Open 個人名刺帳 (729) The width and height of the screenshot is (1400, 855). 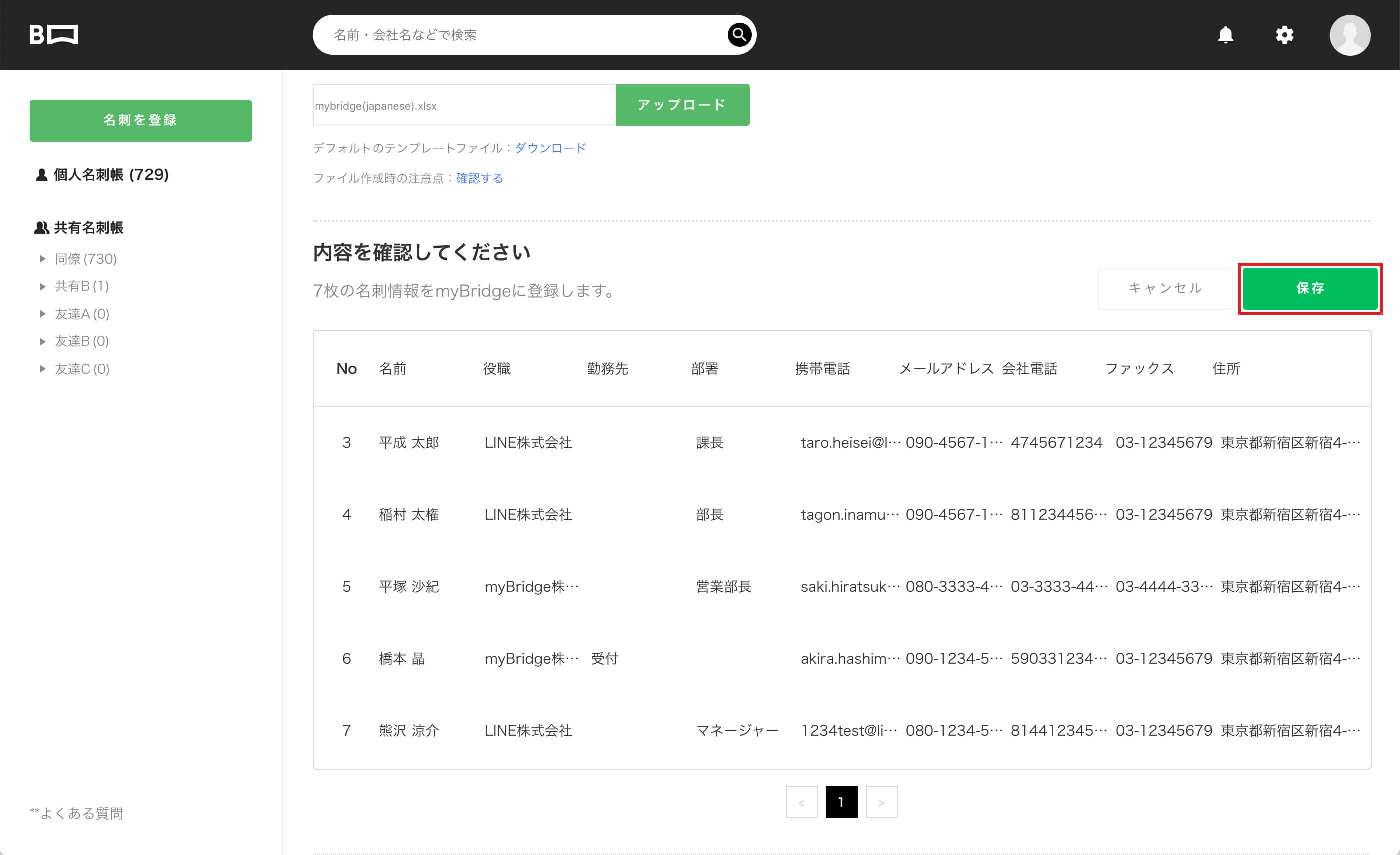pyautogui.click(x=103, y=175)
